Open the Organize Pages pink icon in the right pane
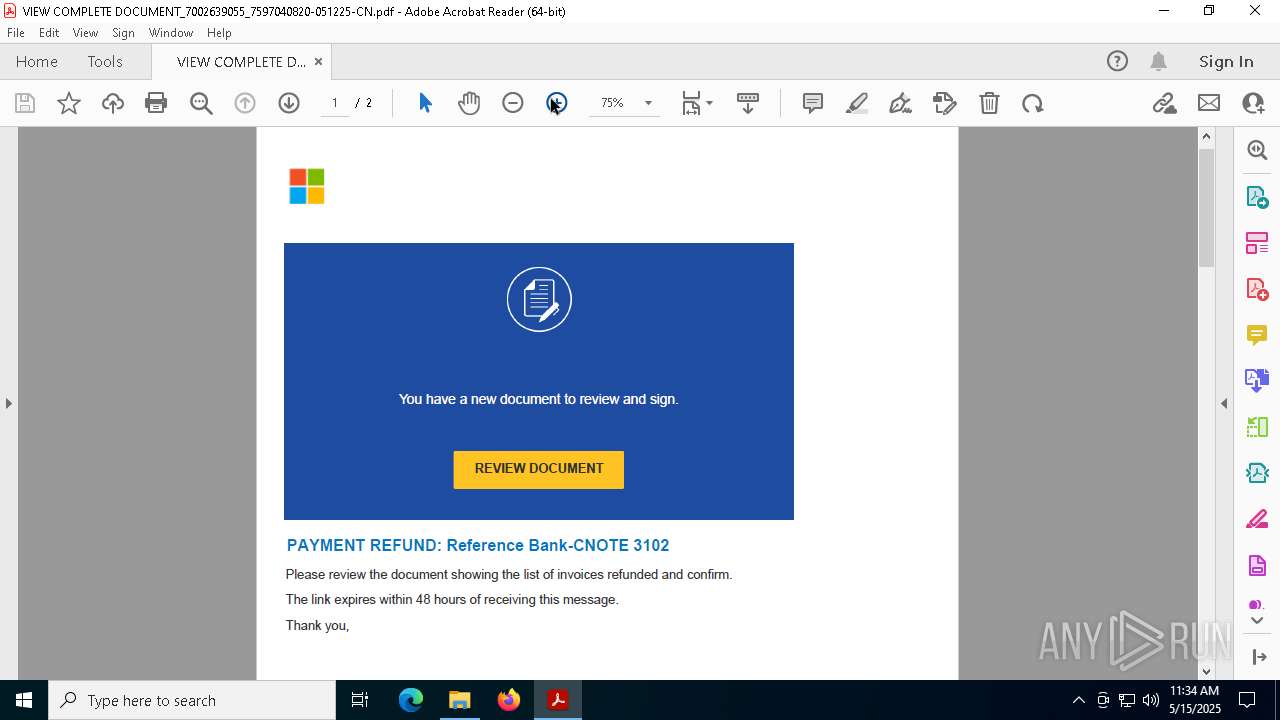Image resolution: width=1280 pixels, height=720 pixels. coord(1257,243)
